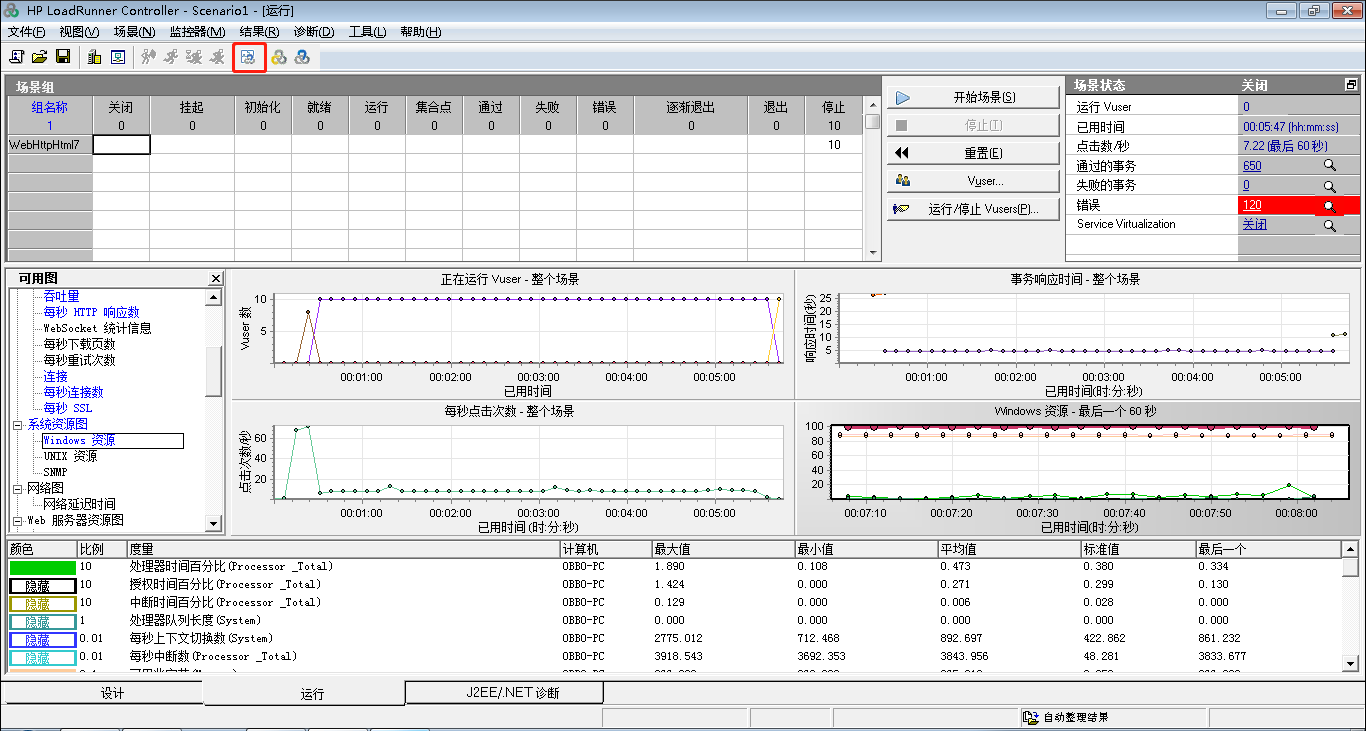This screenshot has height=731, width=1366.
Task: Show the hidden 每秒上下文切换数 measurement
Action: 42,639
